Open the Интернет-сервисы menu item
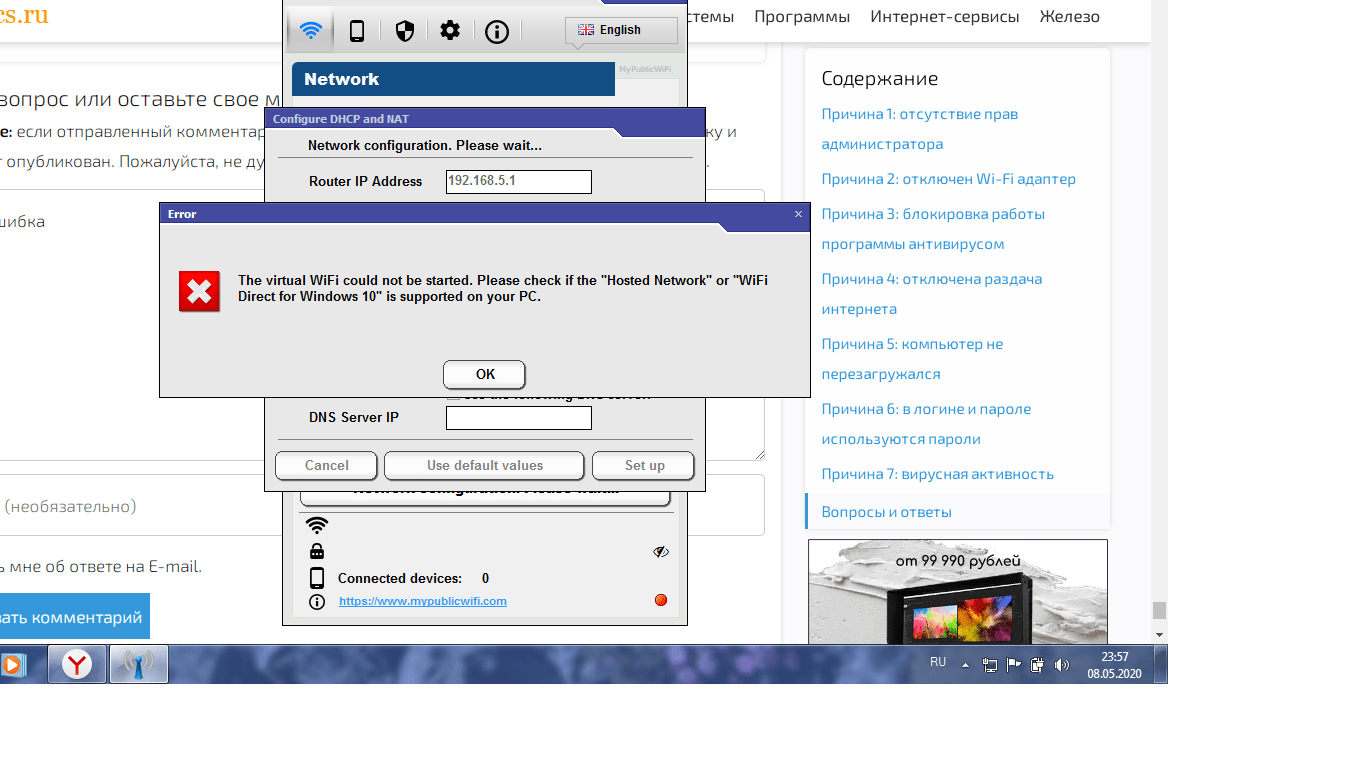The height and width of the screenshot is (768, 1366). point(945,17)
